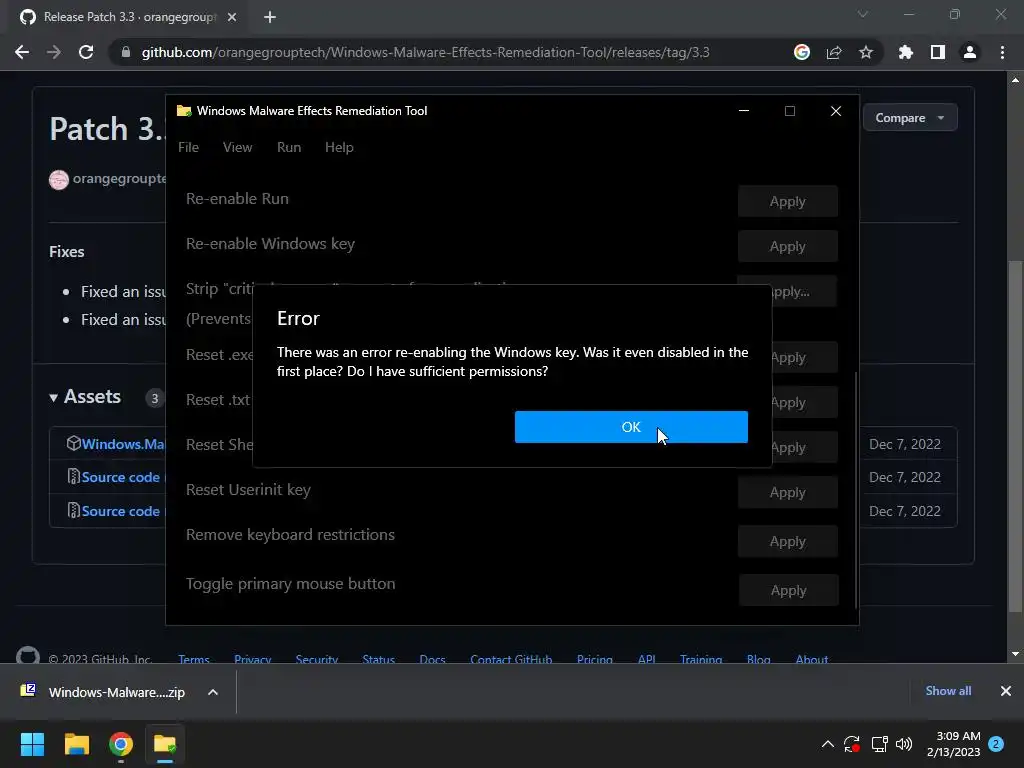Open the Compare dropdown on GitHub
1024x768 pixels.
(x=910, y=118)
